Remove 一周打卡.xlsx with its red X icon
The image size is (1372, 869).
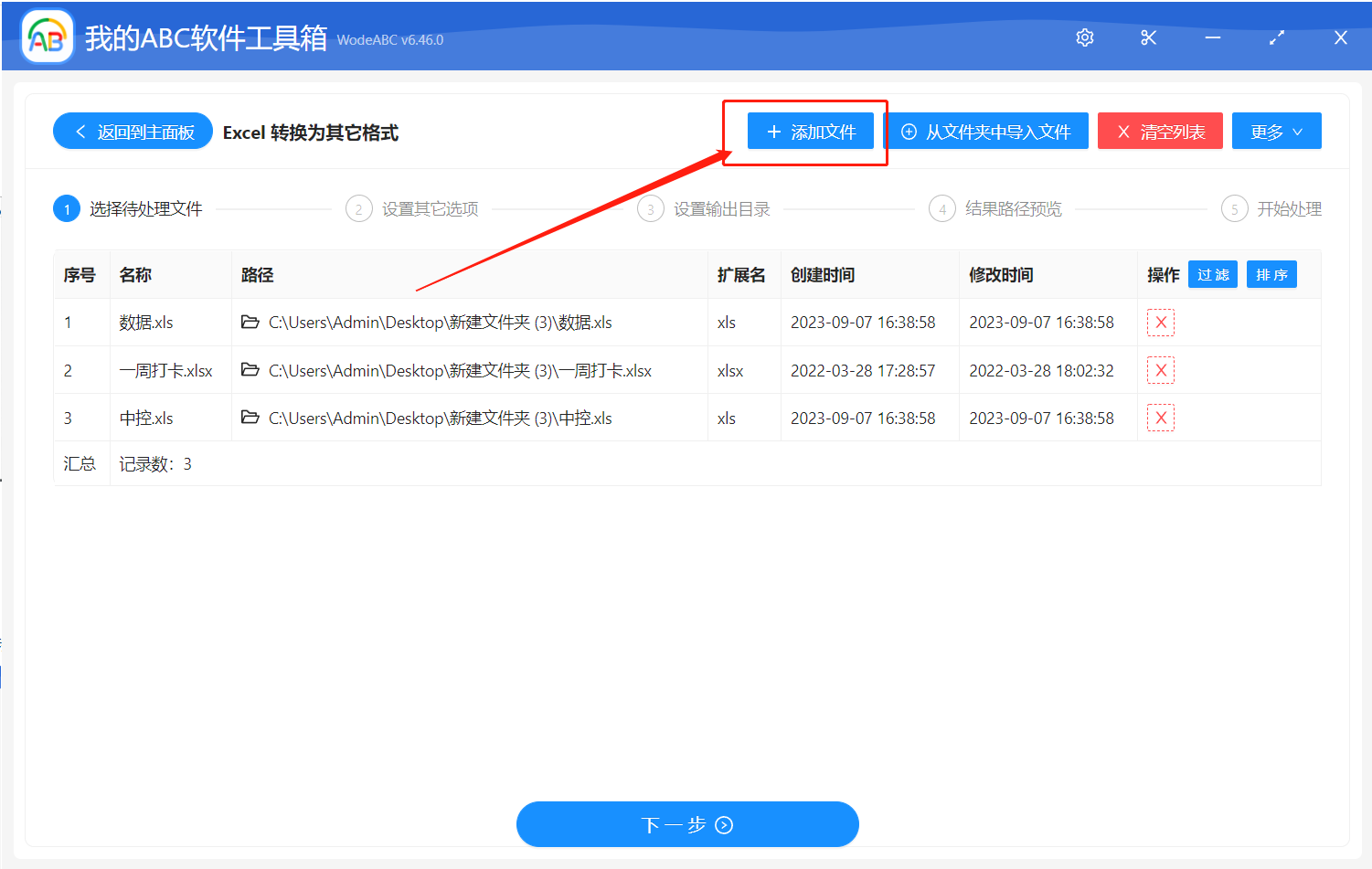coord(1160,369)
